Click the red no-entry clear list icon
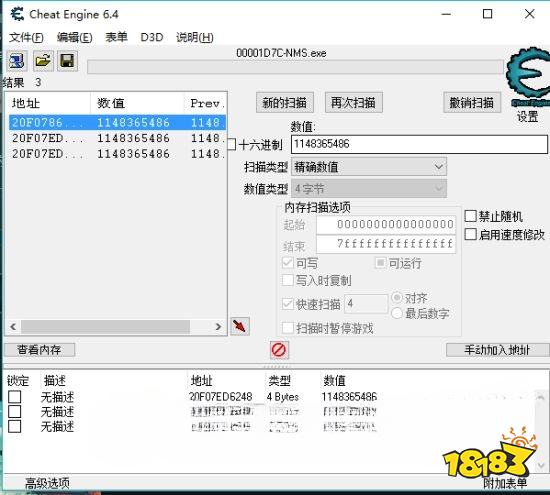Screen dimensions: 550x495 [x=279, y=350]
